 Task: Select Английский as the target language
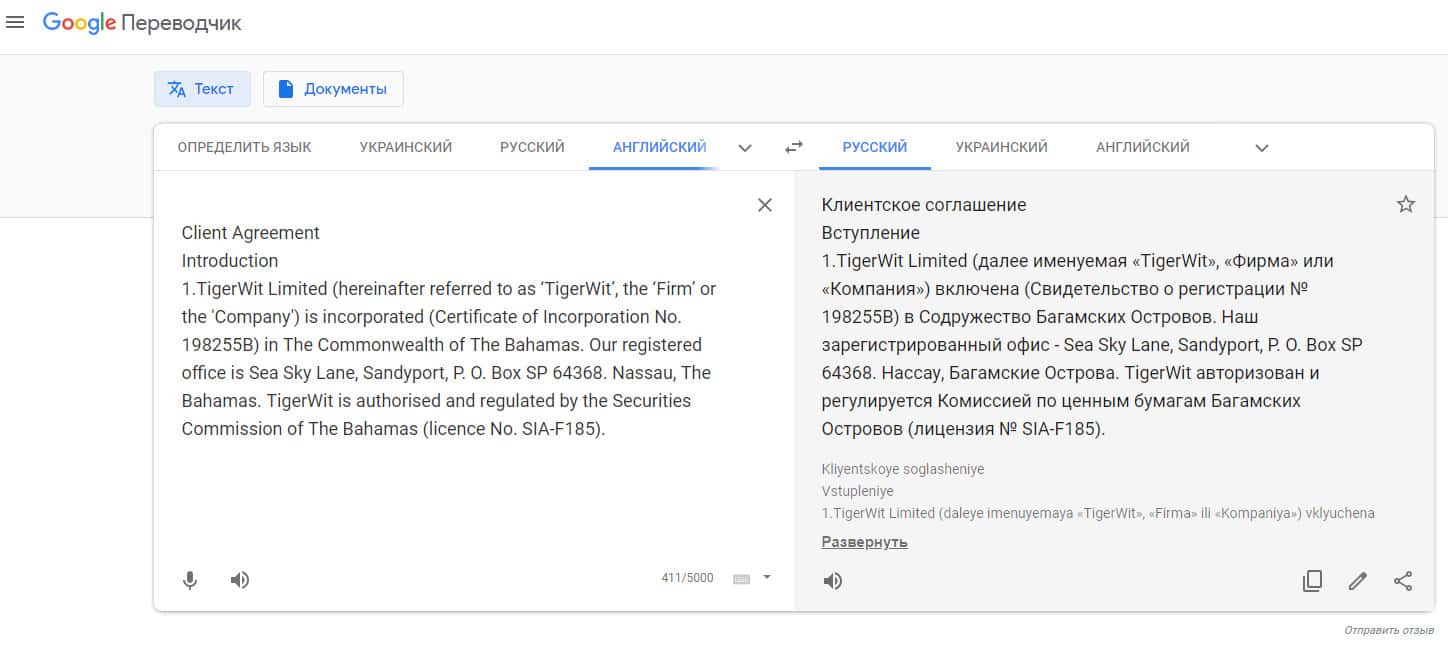[1142, 147]
